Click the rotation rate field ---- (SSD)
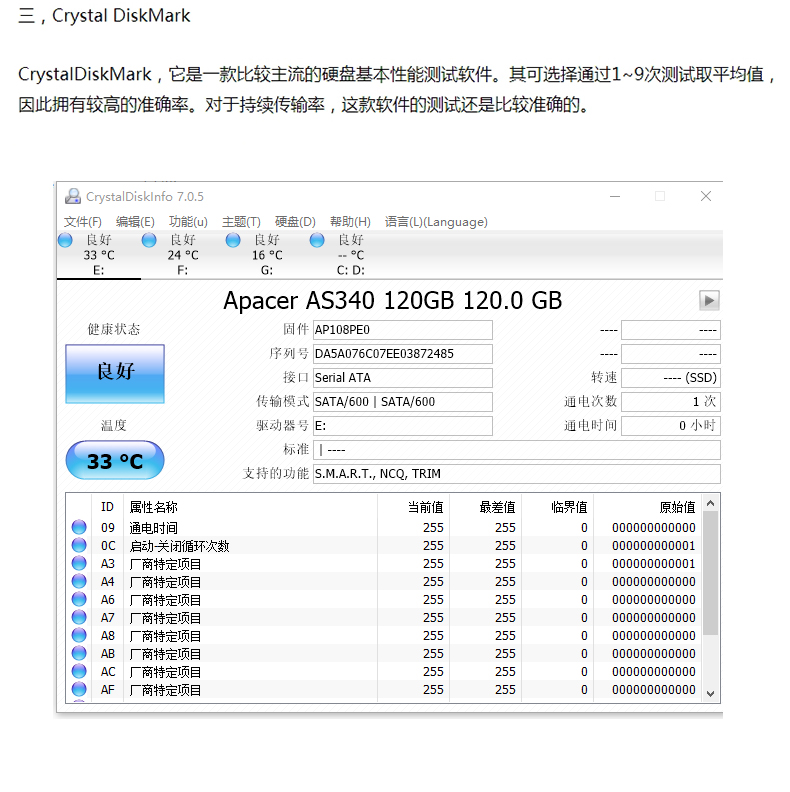Image resolution: width=790 pixels, height=792 pixels. [x=671, y=378]
